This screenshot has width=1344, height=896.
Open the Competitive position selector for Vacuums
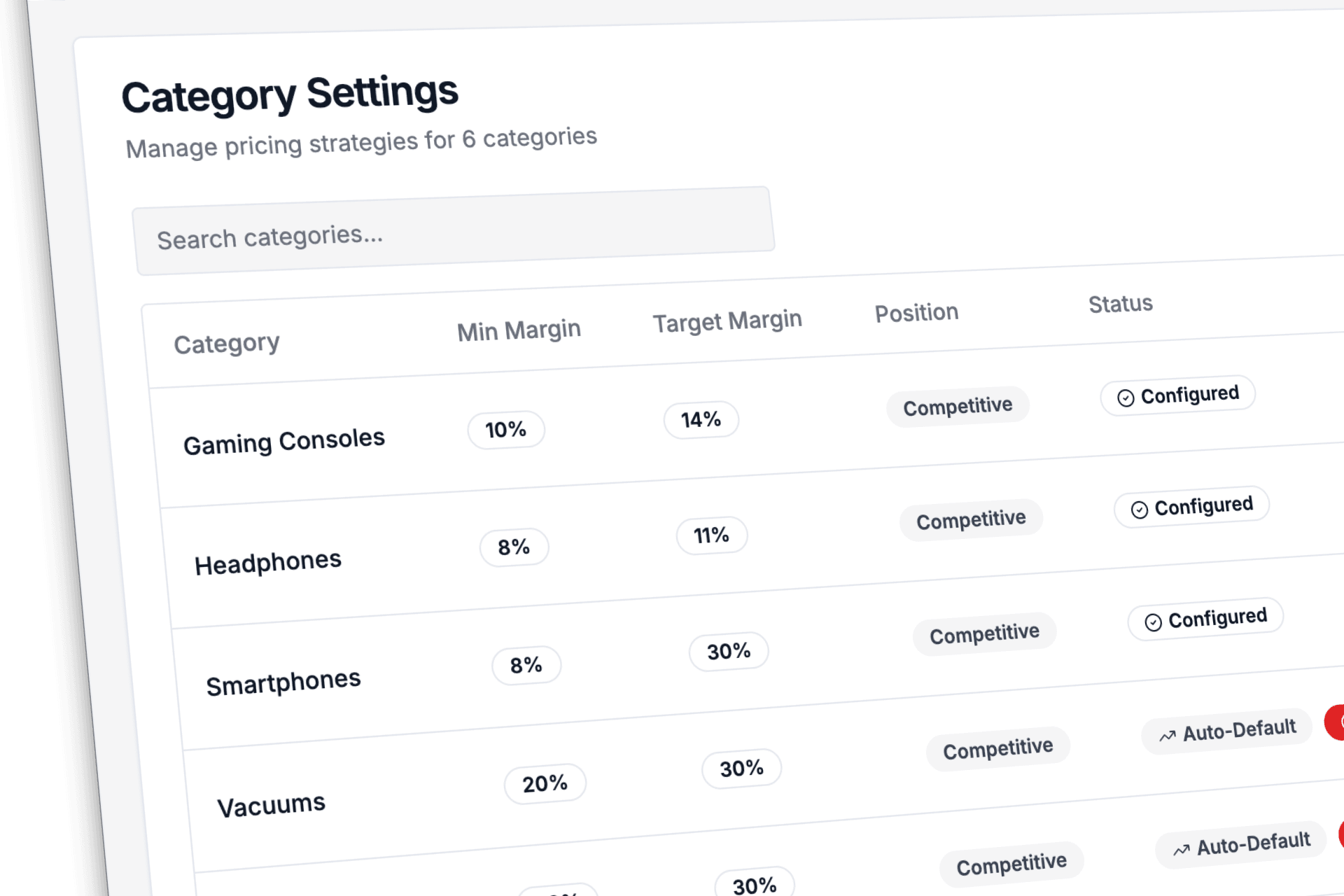[997, 748]
